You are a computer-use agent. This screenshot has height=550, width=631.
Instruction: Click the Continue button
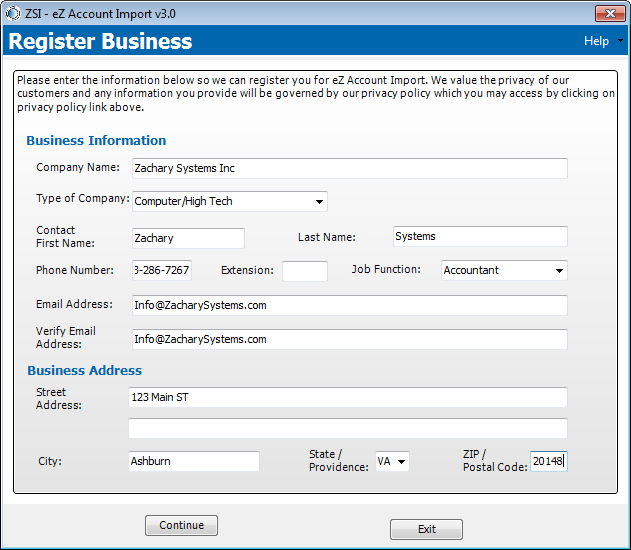tap(181, 525)
